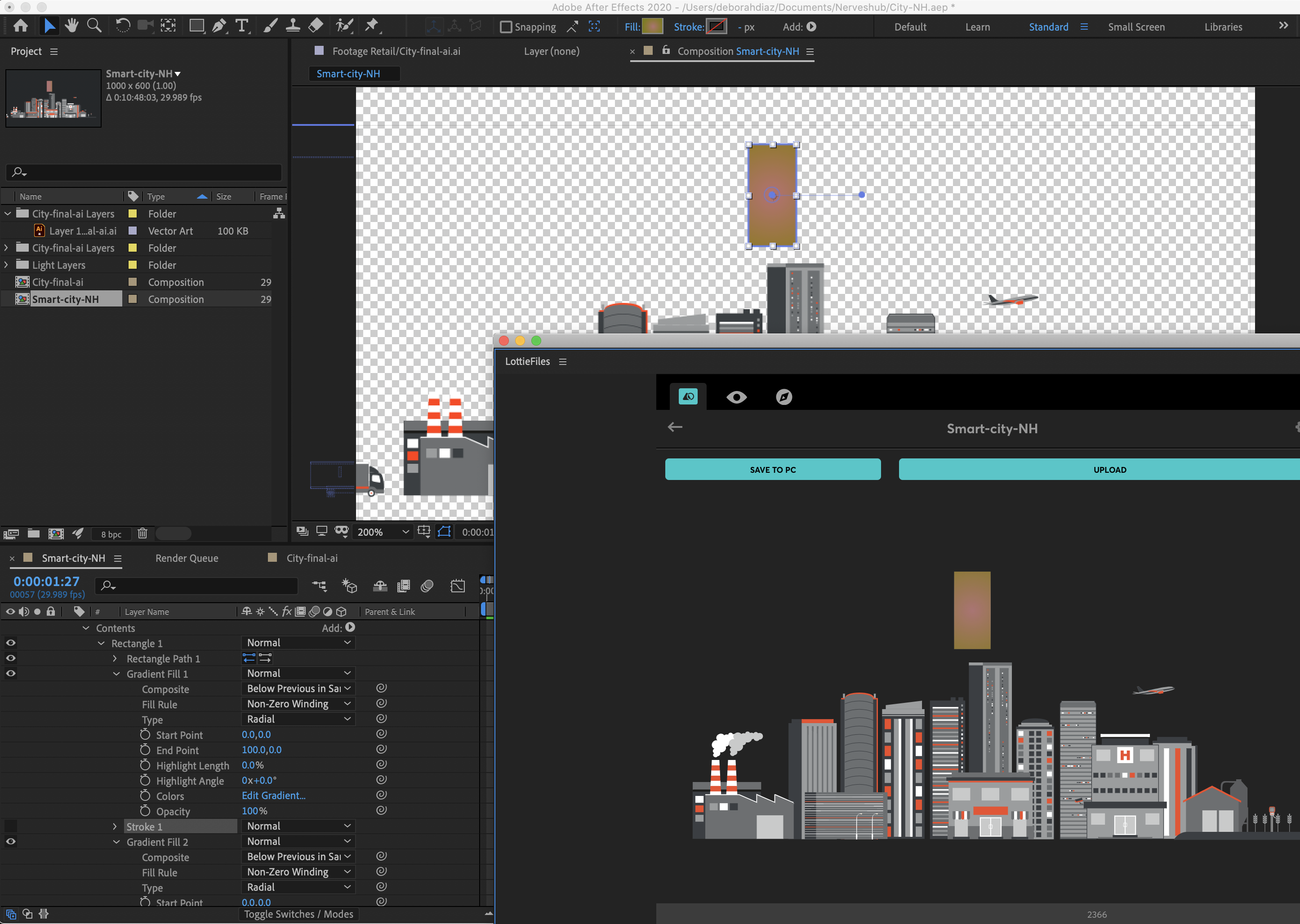
Task: Open Edit Gradient for Gradient Fill 1
Action: point(274,795)
